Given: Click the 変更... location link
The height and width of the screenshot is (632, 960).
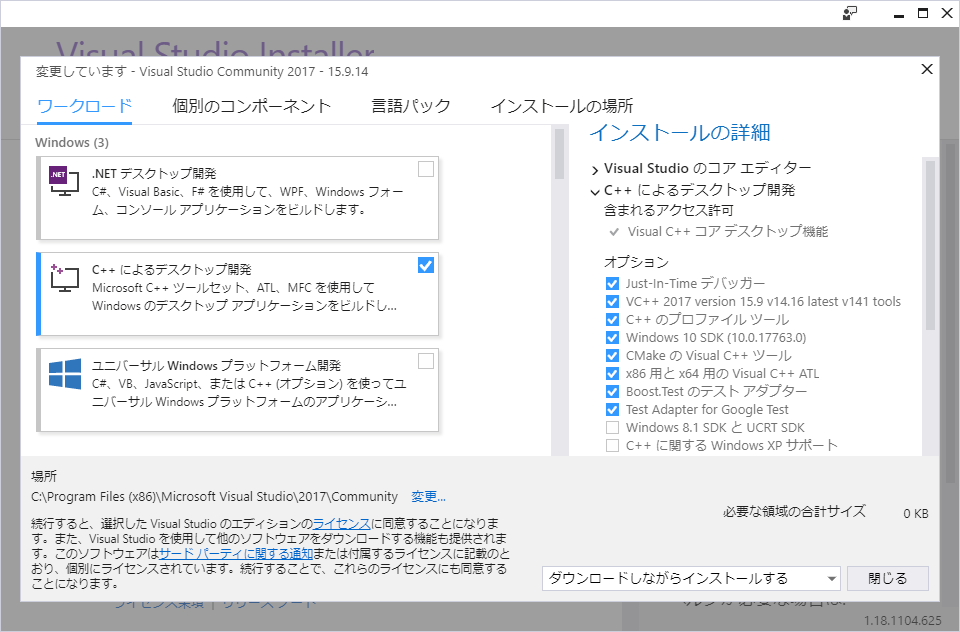Looking at the screenshot, I should tap(428, 497).
